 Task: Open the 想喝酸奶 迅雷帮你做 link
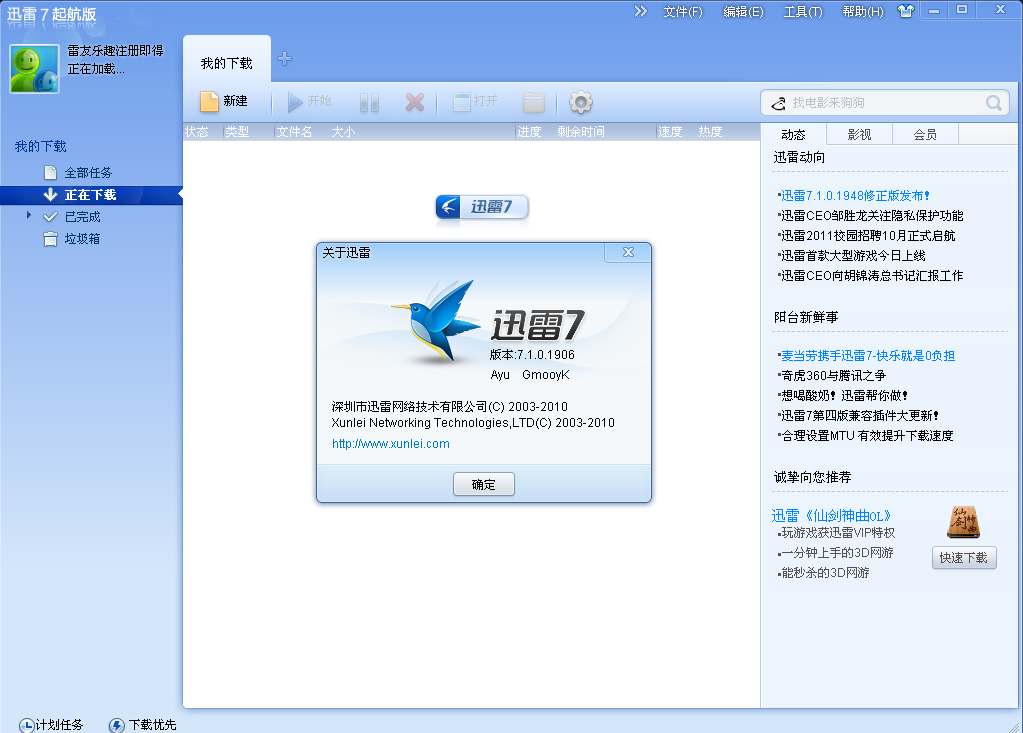click(x=844, y=395)
